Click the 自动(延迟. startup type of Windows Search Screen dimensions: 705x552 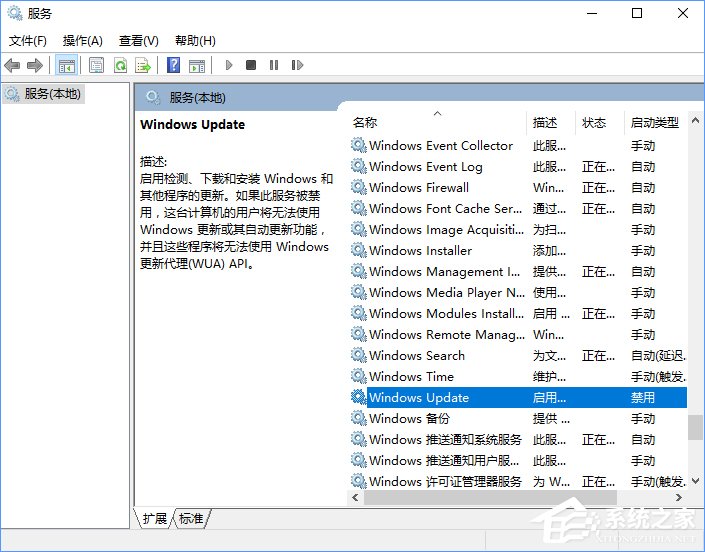point(658,356)
